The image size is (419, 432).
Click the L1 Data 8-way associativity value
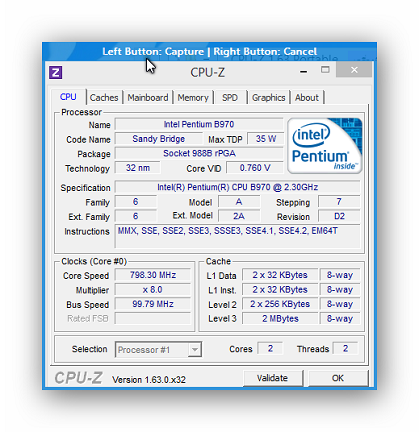point(340,275)
